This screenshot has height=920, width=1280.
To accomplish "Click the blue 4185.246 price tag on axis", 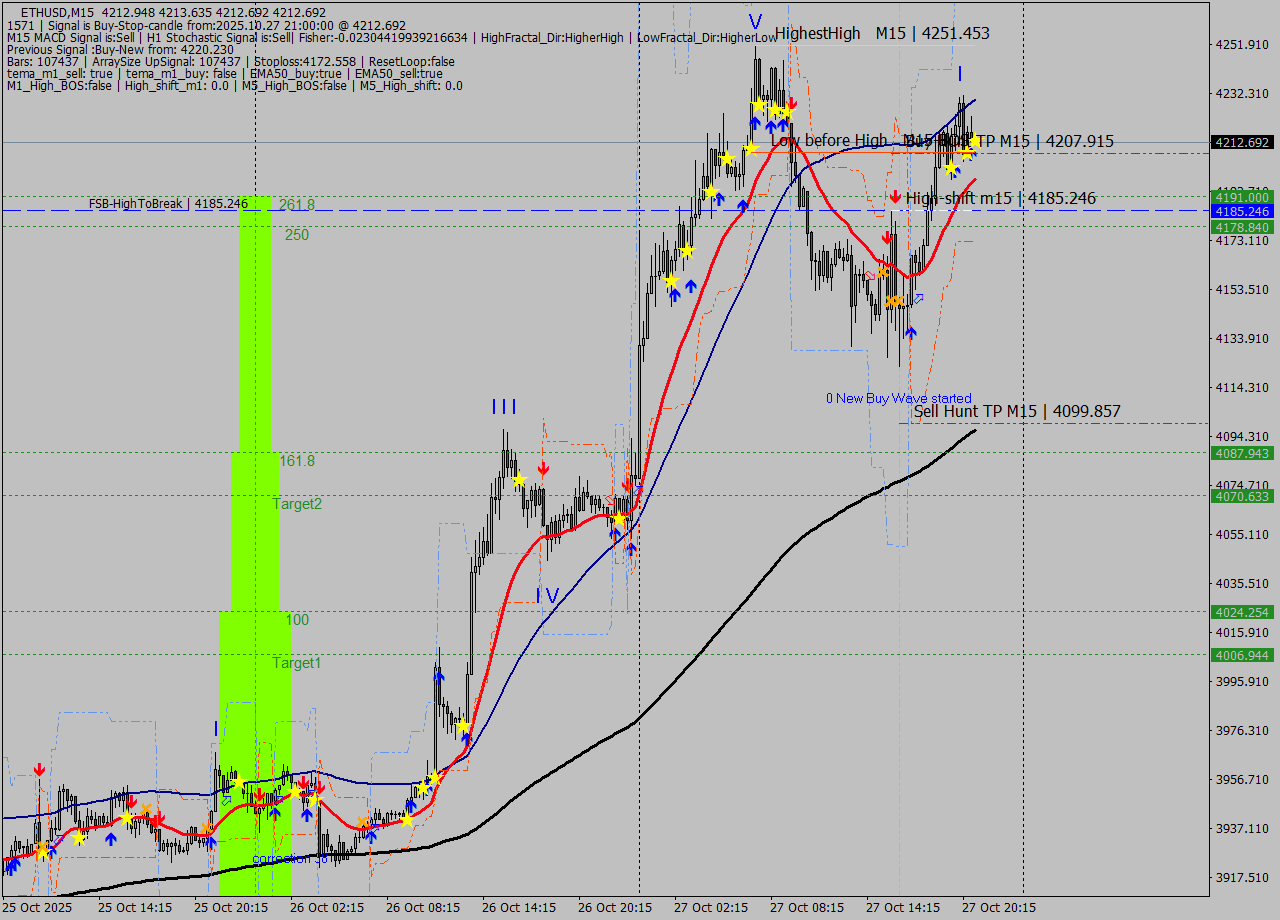I will [1241, 211].
